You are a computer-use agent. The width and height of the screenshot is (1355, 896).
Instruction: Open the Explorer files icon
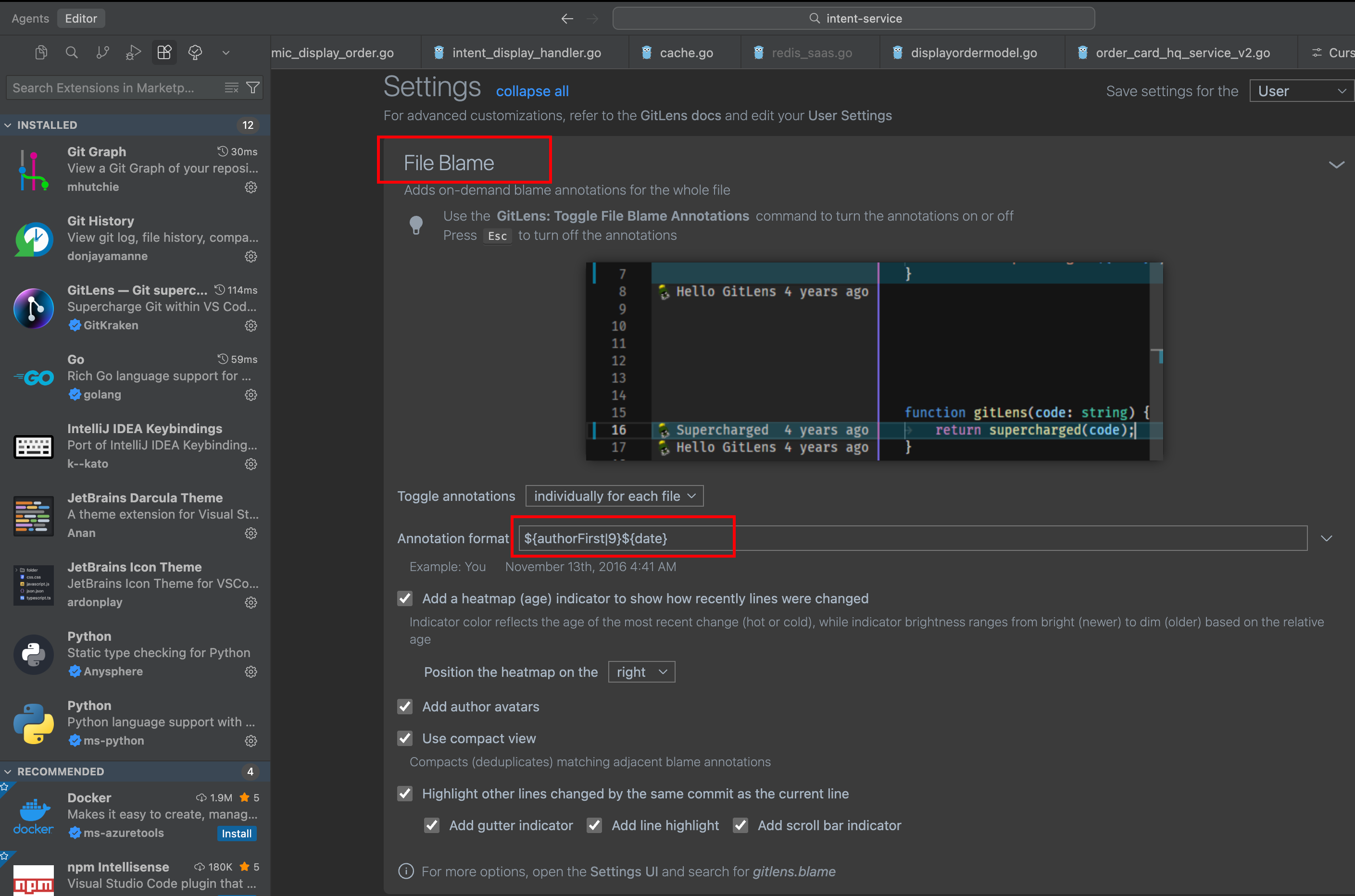pos(40,52)
